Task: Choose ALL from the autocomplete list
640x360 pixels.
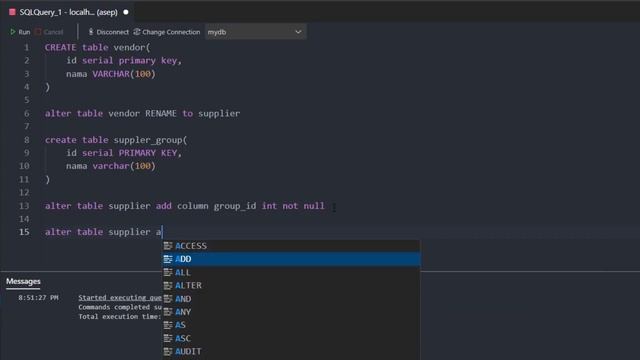Action: 291,272
